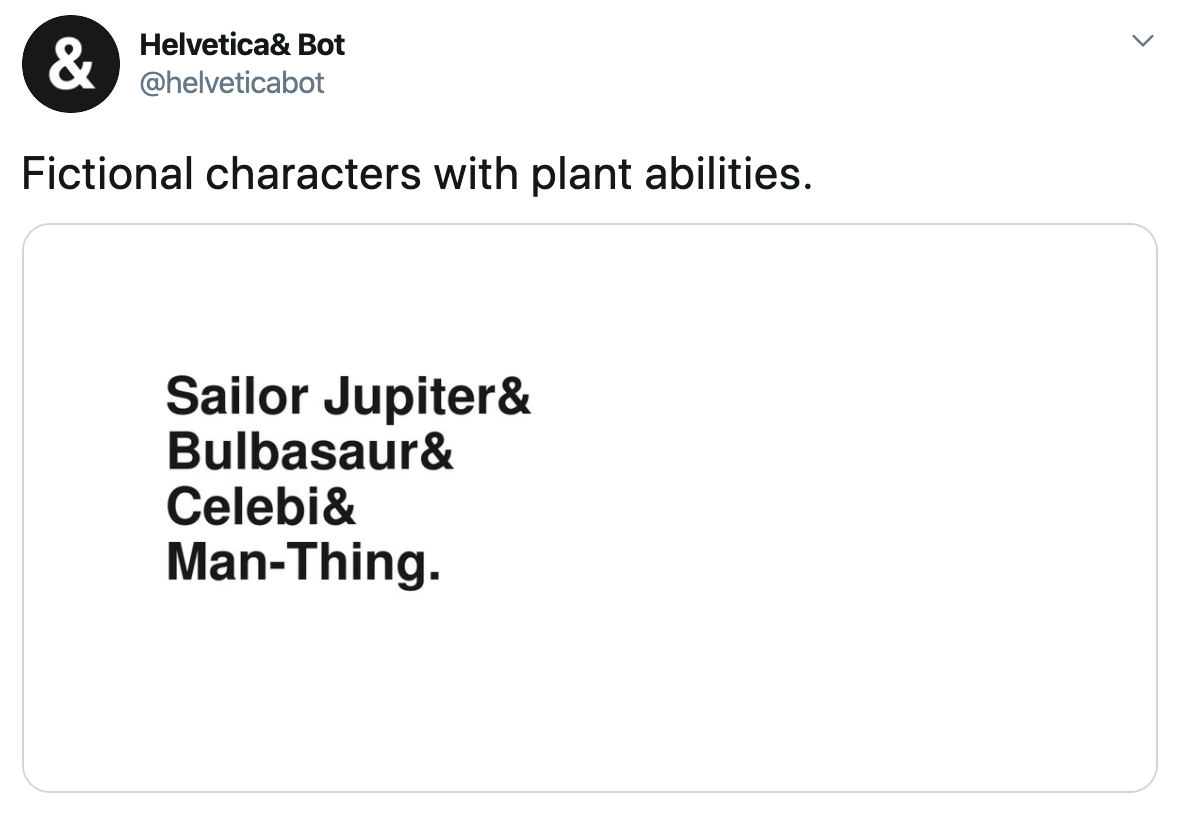1182x821 pixels.
Task: Click the "Celebi&" line in the image
Action: [261, 507]
